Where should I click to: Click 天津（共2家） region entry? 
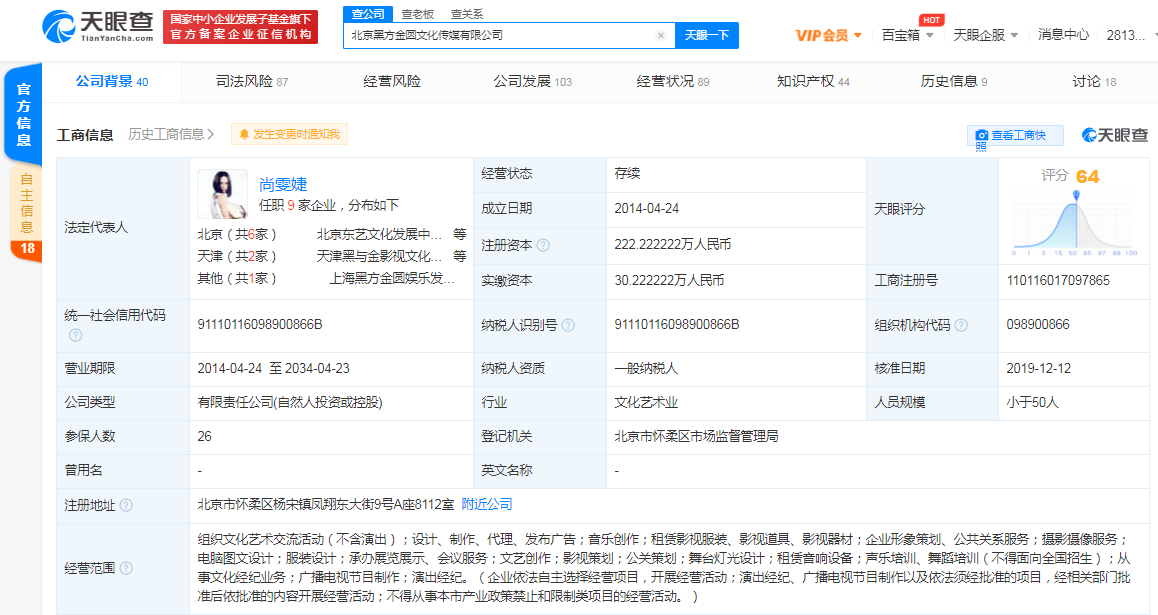tap(237, 256)
